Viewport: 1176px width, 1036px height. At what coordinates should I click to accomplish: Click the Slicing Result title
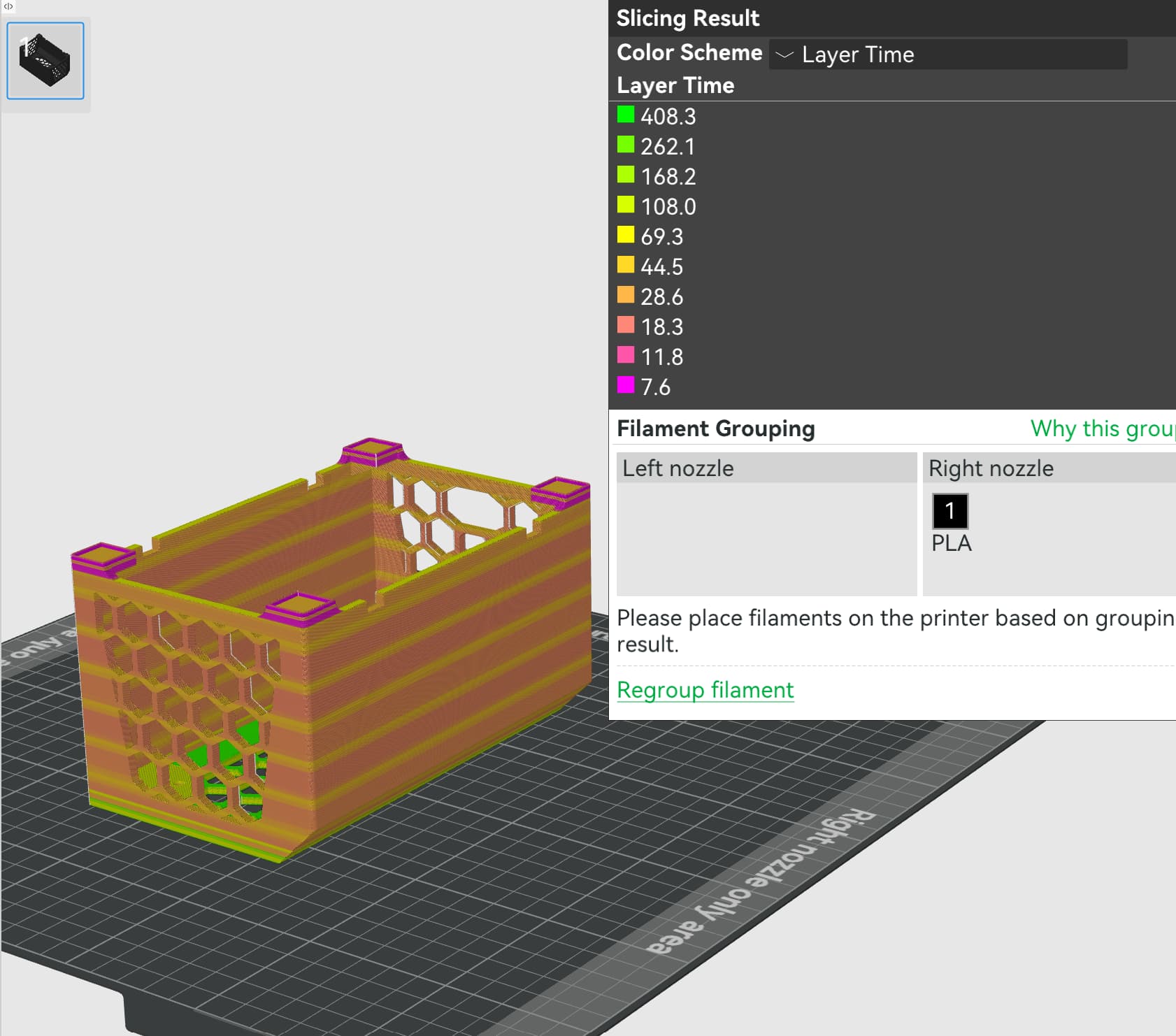click(x=687, y=18)
